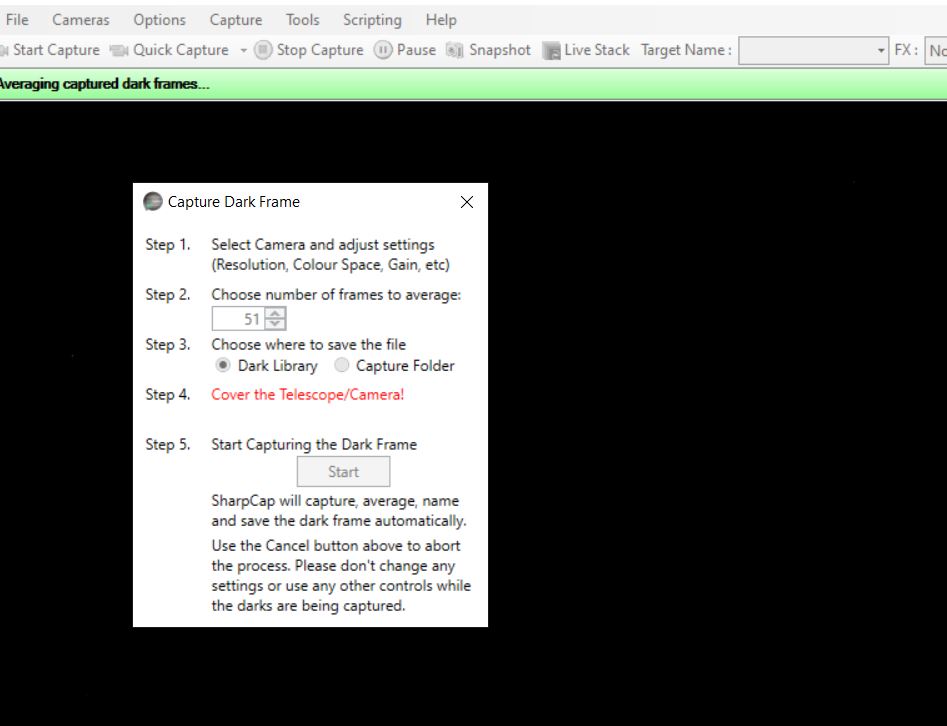Open the Options menu
This screenshot has width=947, height=726.
[159, 20]
